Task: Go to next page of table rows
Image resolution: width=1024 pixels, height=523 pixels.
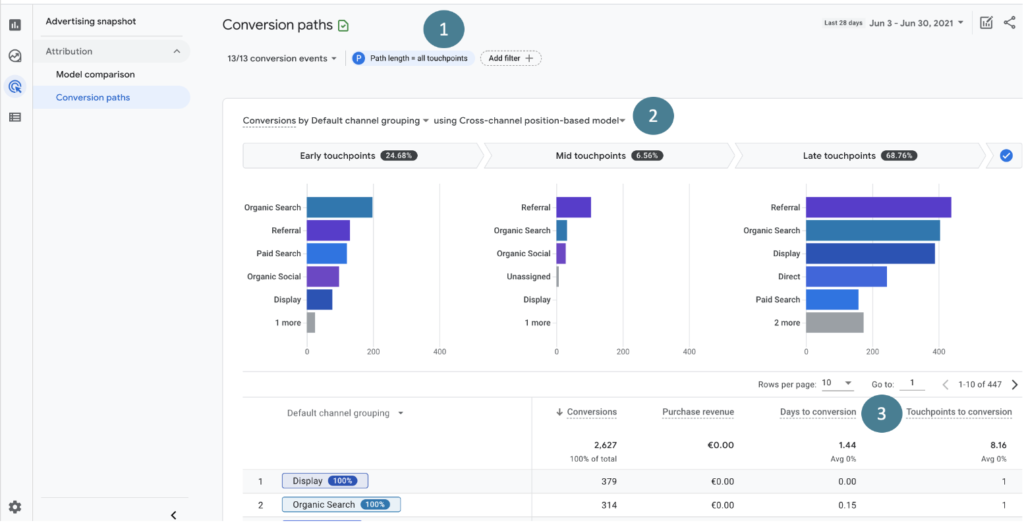Action: (1014, 385)
